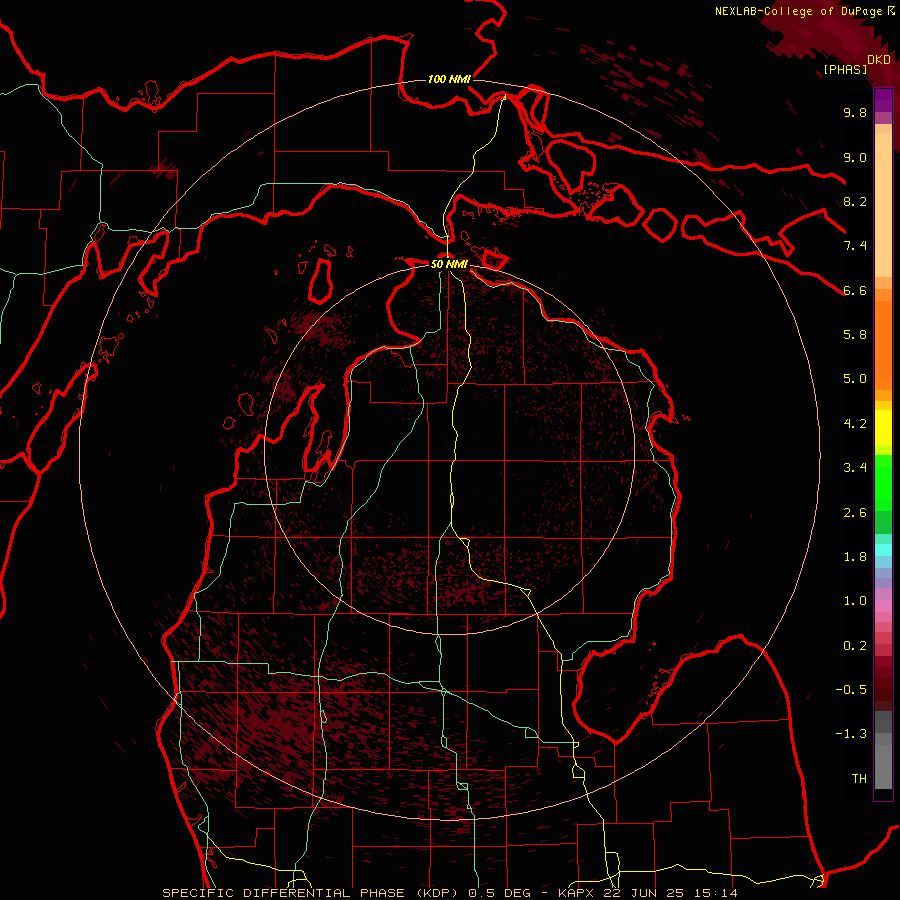Viewport: 900px width, 900px height.
Task: Click the color bar value '9.8'
Action: pyautogui.click(x=855, y=112)
